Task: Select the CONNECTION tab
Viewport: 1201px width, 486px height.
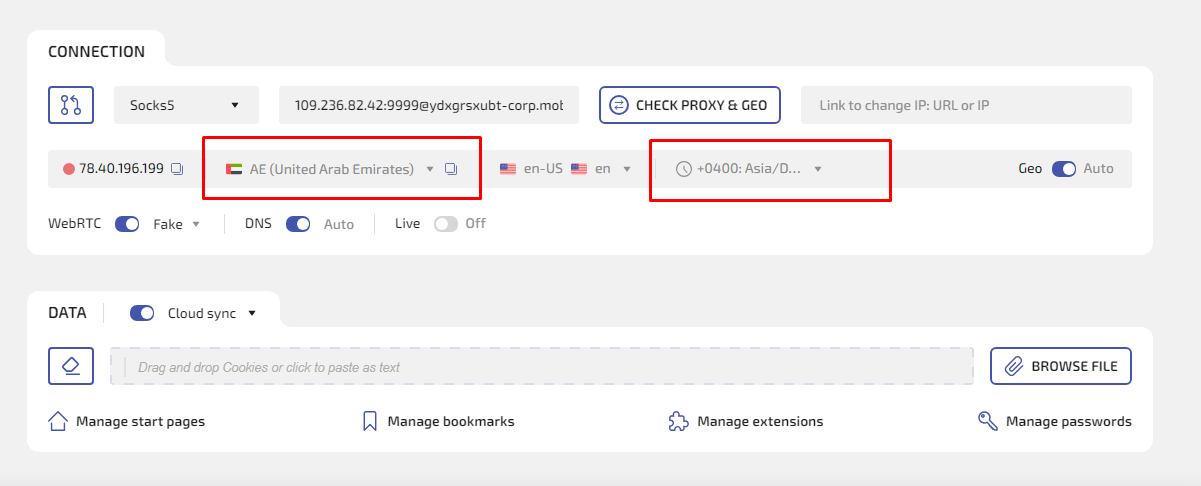Action: 96,52
